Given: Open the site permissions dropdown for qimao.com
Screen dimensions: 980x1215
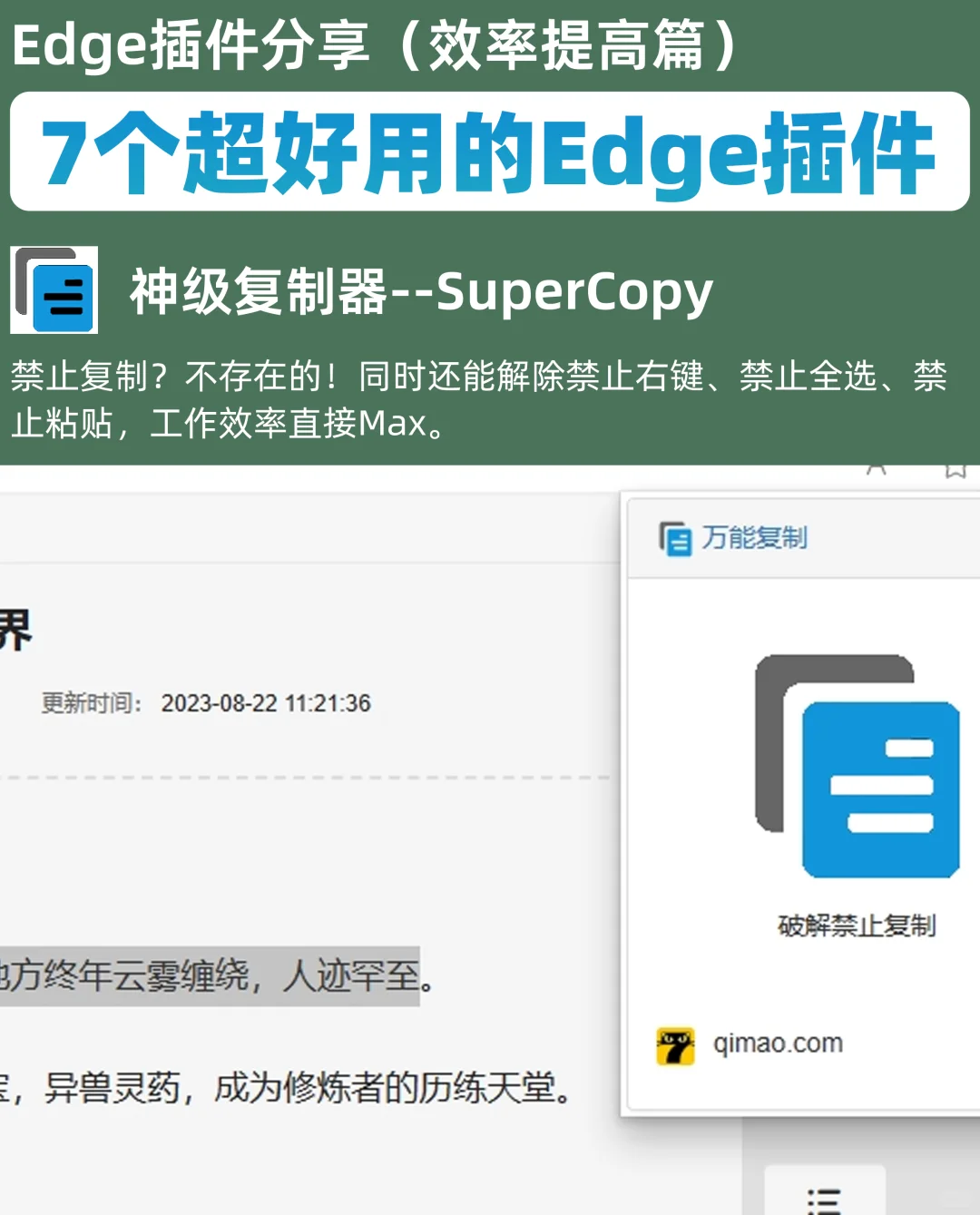Looking at the screenshot, I should (x=777, y=1042).
